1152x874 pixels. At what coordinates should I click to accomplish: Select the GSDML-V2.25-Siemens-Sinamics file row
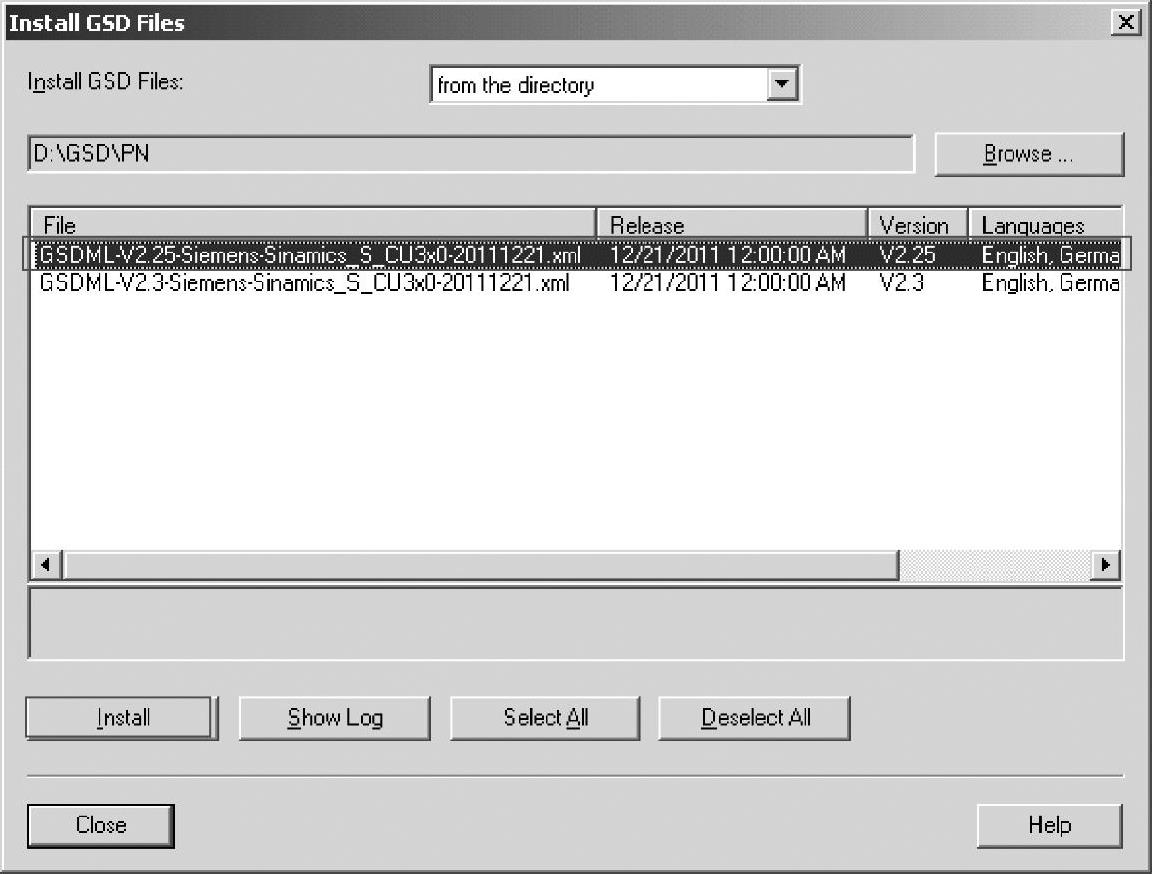coord(576,255)
